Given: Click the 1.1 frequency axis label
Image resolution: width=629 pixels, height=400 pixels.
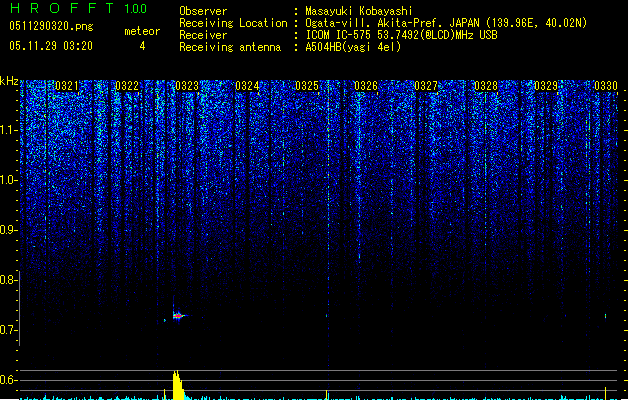Looking at the screenshot, I should pos(8,130).
